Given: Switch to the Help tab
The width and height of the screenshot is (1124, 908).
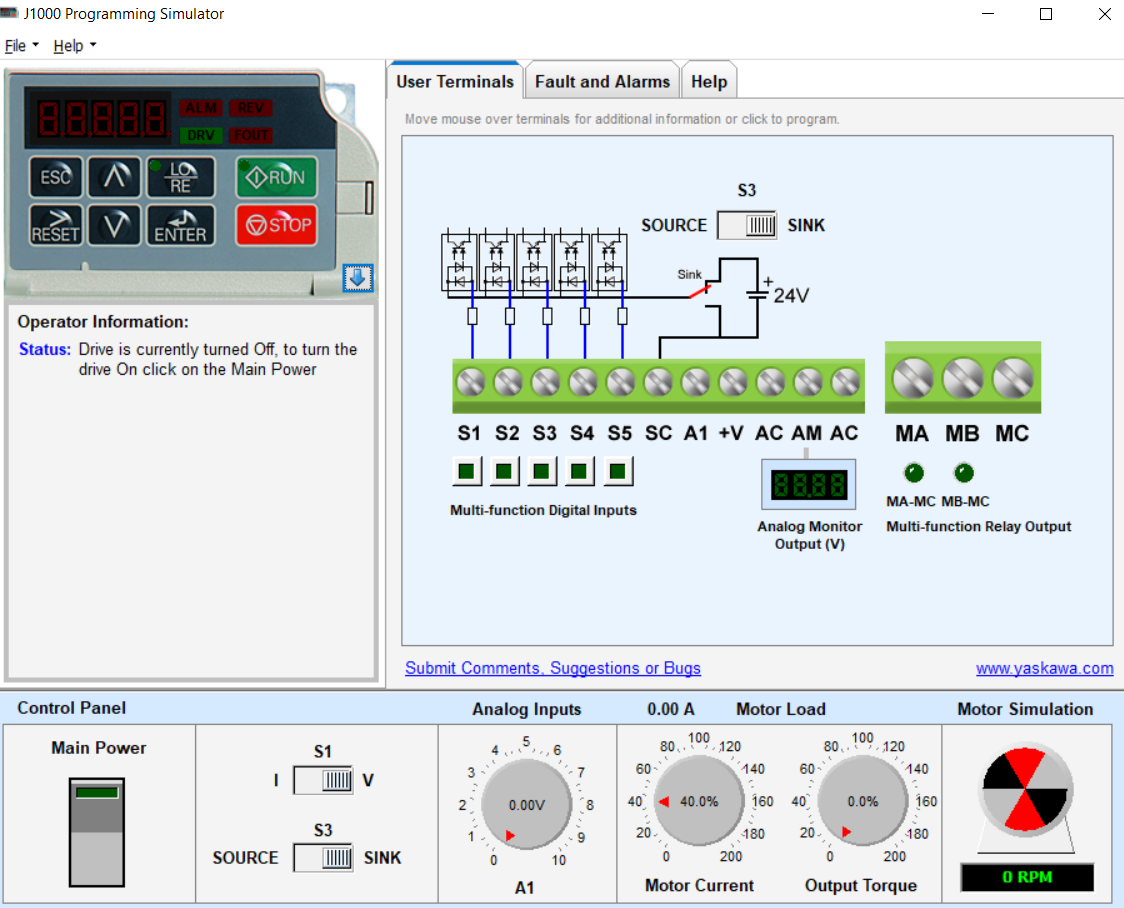Looking at the screenshot, I should tap(709, 82).
